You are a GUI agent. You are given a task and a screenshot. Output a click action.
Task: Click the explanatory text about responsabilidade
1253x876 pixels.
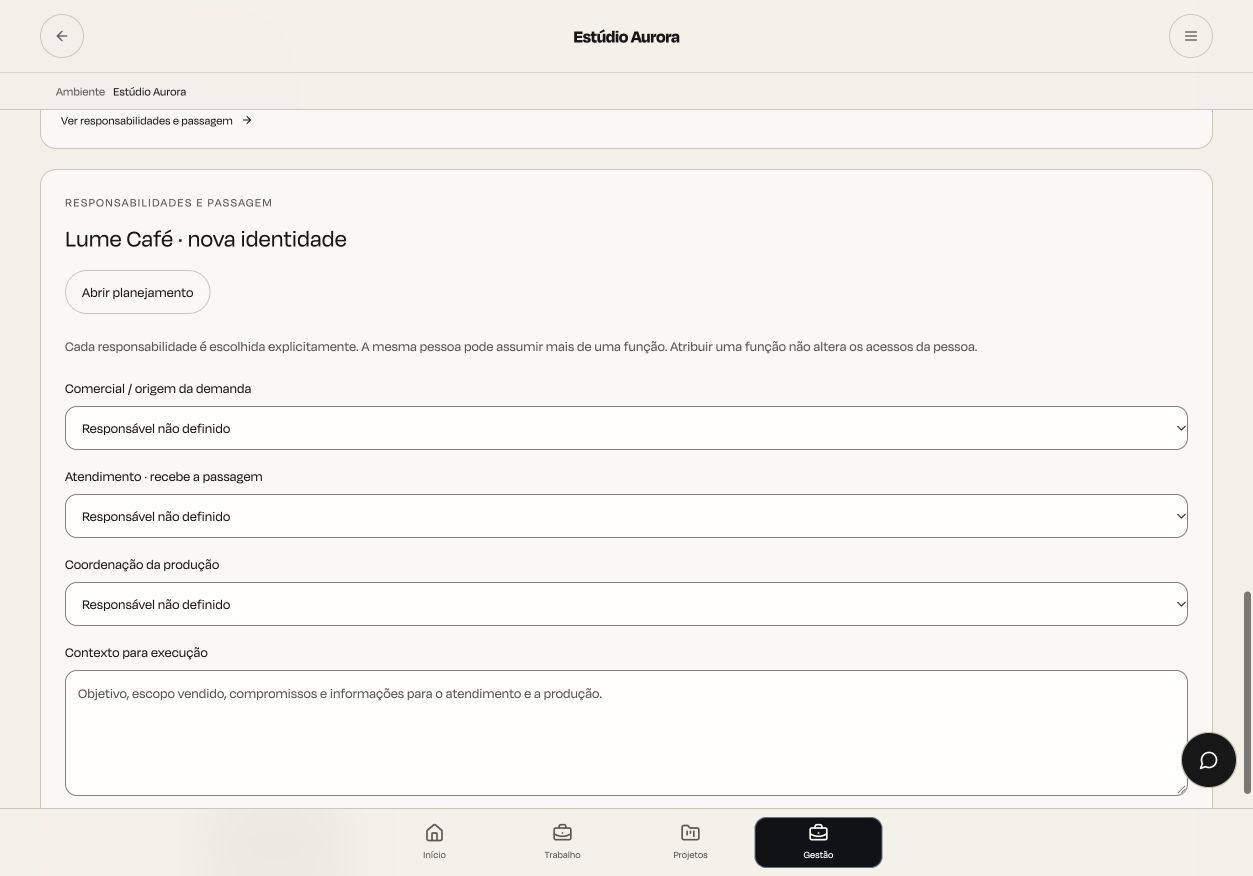click(x=521, y=347)
